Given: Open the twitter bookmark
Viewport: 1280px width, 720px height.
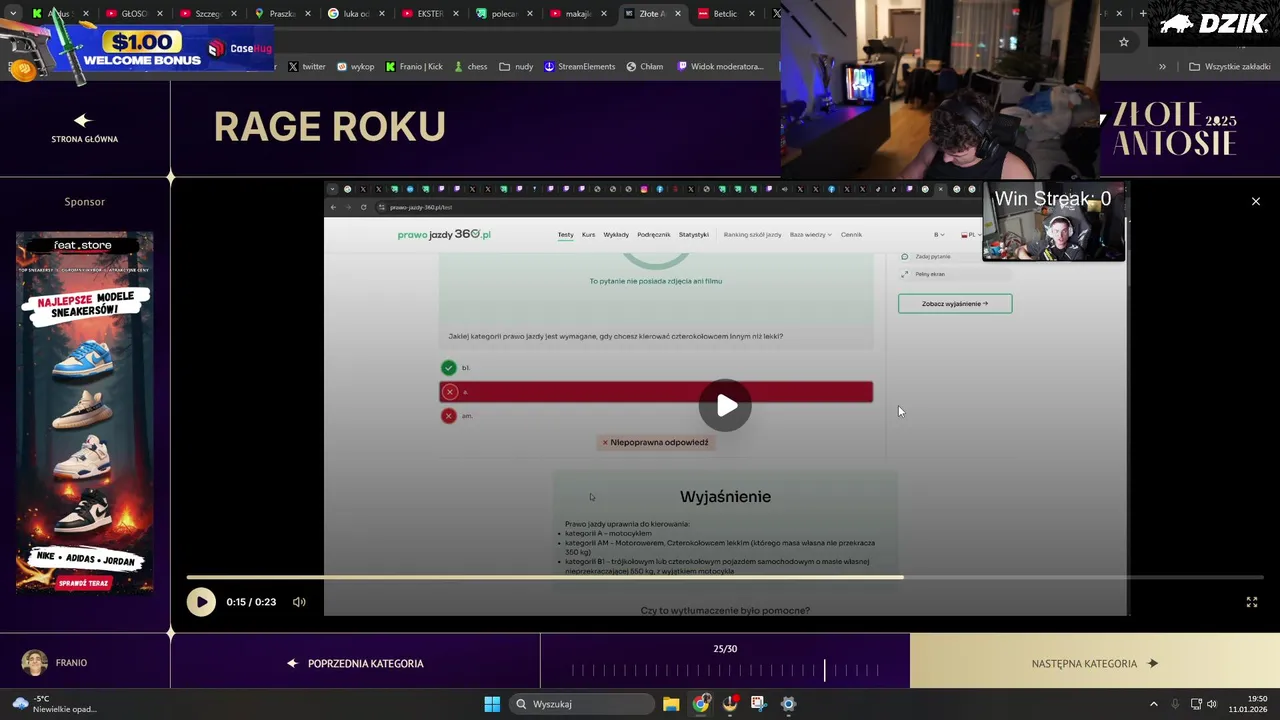Looking at the screenshot, I should pyautogui.click(x=307, y=67).
